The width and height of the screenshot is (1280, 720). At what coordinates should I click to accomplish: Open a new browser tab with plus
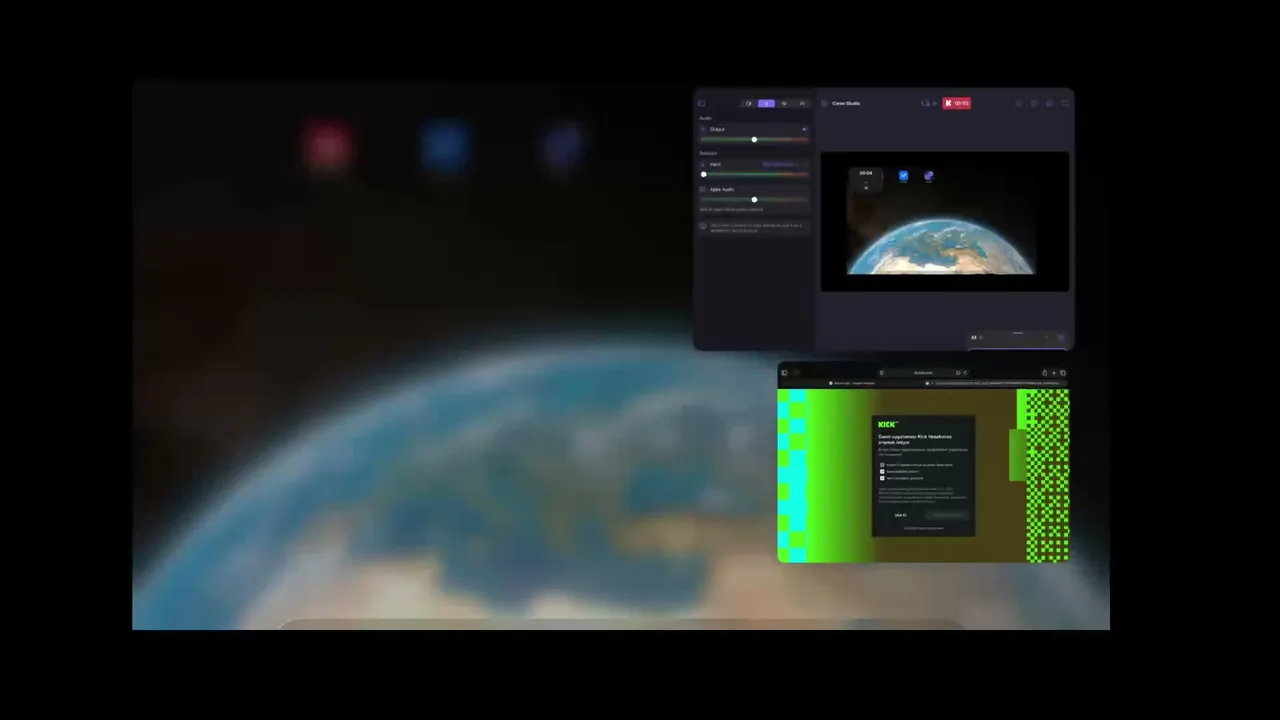[1053, 373]
